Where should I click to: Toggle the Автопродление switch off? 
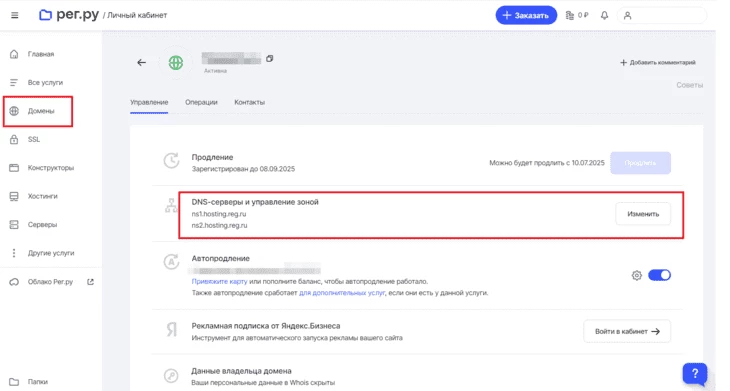[x=659, y=275]
